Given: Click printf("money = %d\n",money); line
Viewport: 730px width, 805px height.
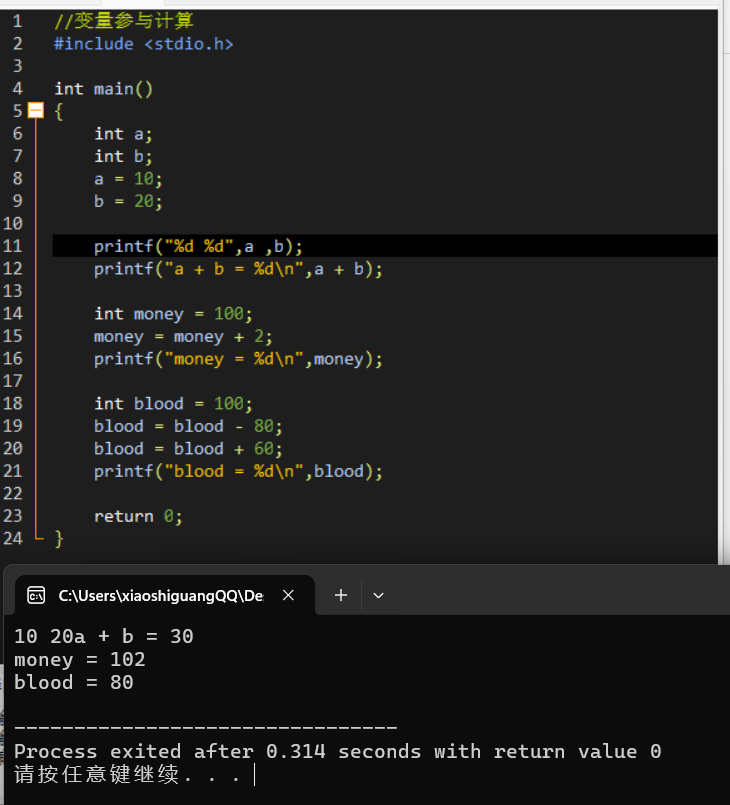Looking at the screenshot, I should click(238, 359).
